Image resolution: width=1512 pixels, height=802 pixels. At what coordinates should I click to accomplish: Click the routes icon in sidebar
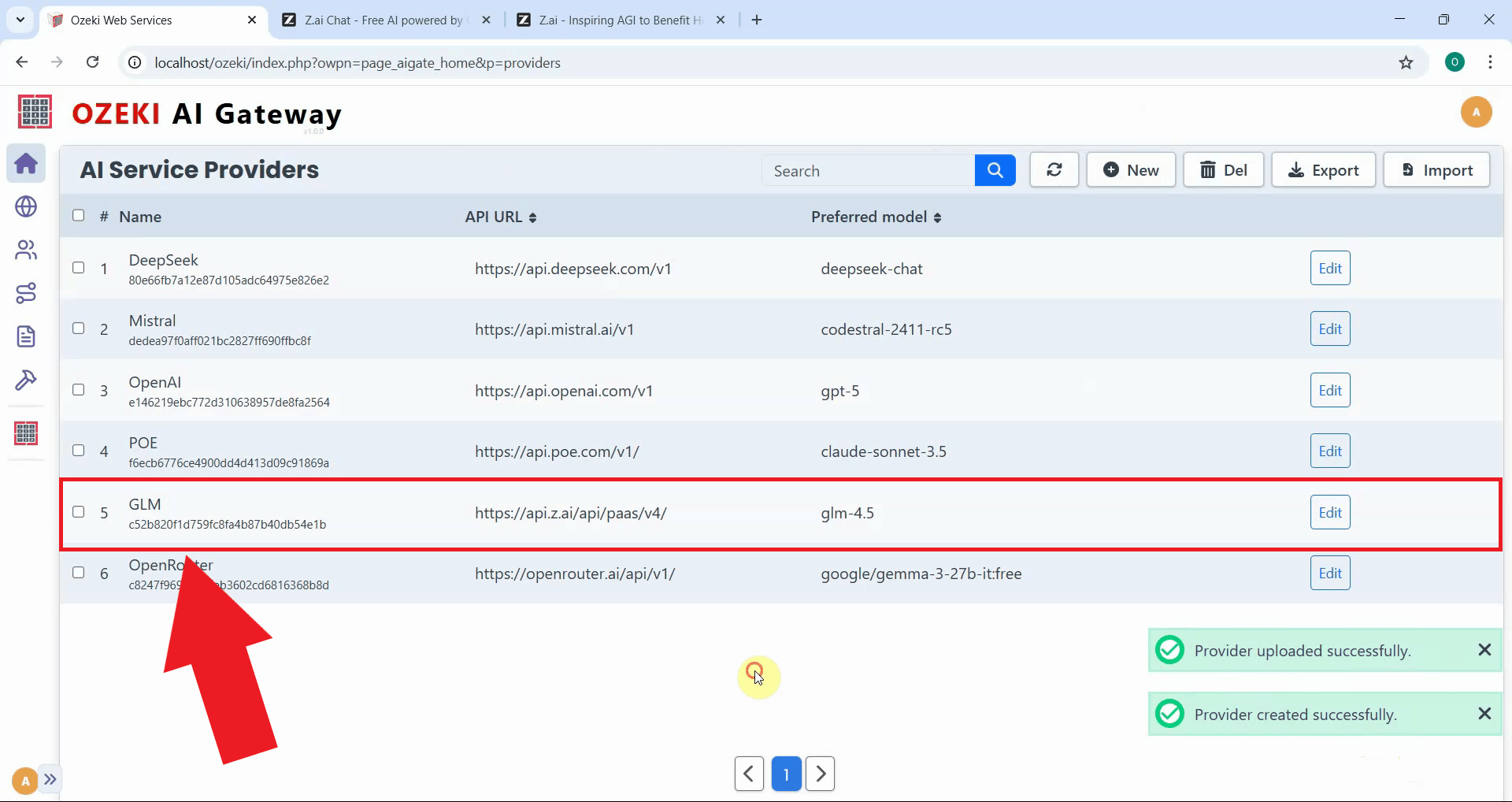point(26,293)
